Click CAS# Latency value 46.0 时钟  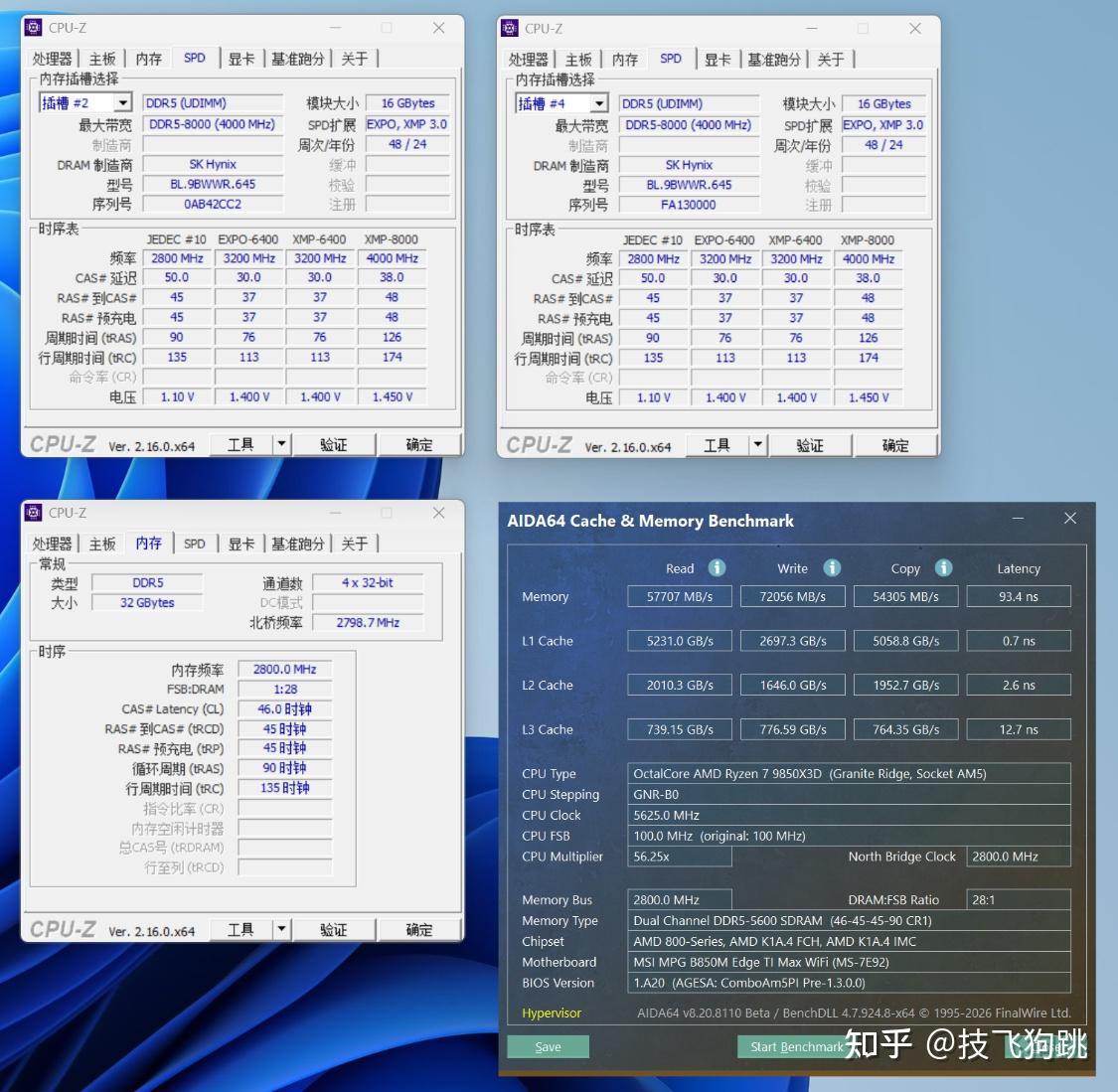pyautogui.click(x=284, y=708)
